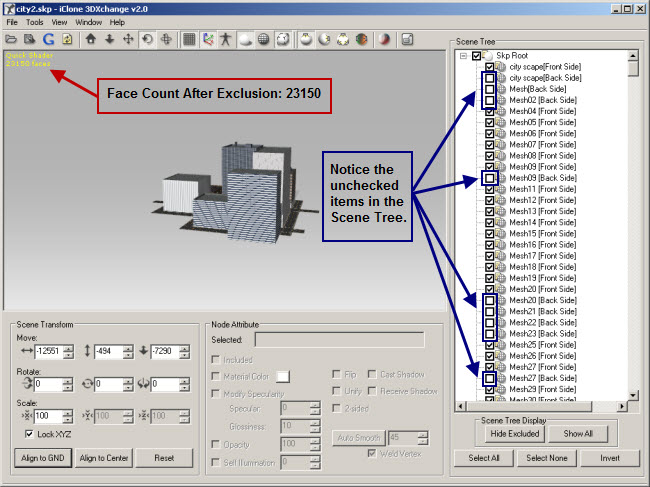
Task: Check Mesh09 [Back Side] checkbox
Action: tap(490, 178)
